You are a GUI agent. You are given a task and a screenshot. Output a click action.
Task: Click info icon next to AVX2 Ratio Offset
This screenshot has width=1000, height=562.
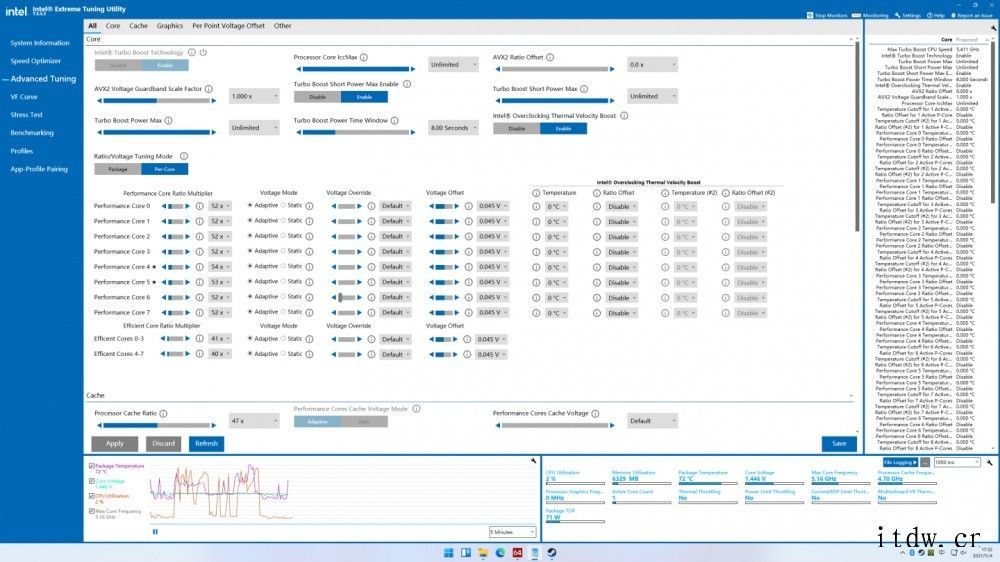click(x=550, y=57)
